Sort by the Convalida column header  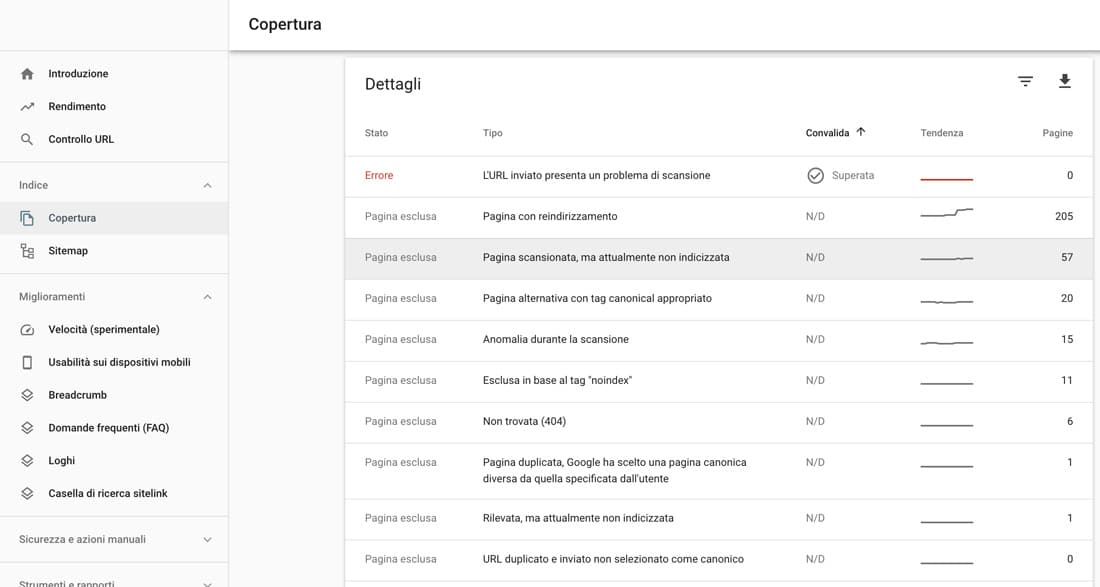click(827, 133)
